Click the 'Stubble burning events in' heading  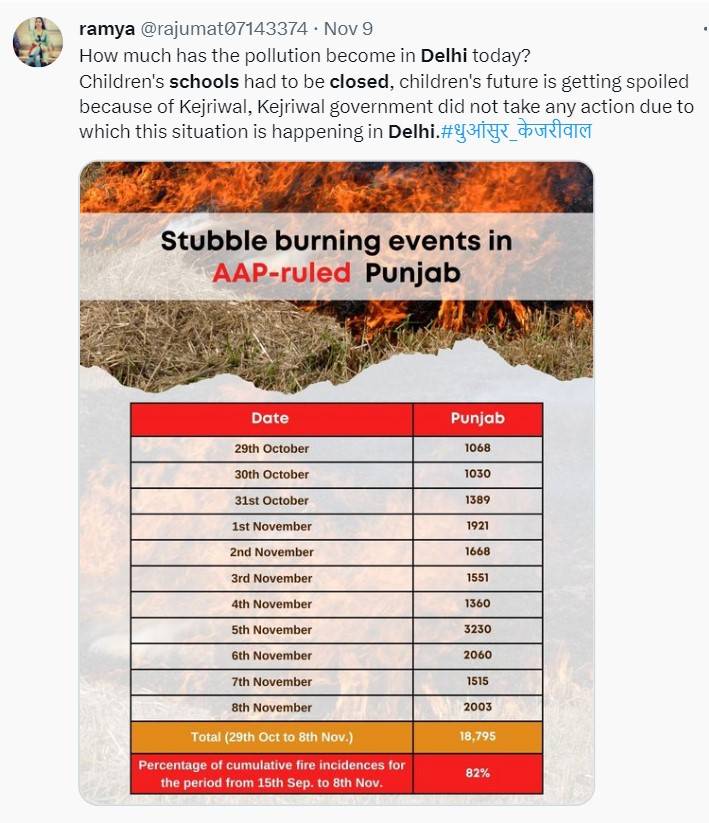(x=336, y=241)
